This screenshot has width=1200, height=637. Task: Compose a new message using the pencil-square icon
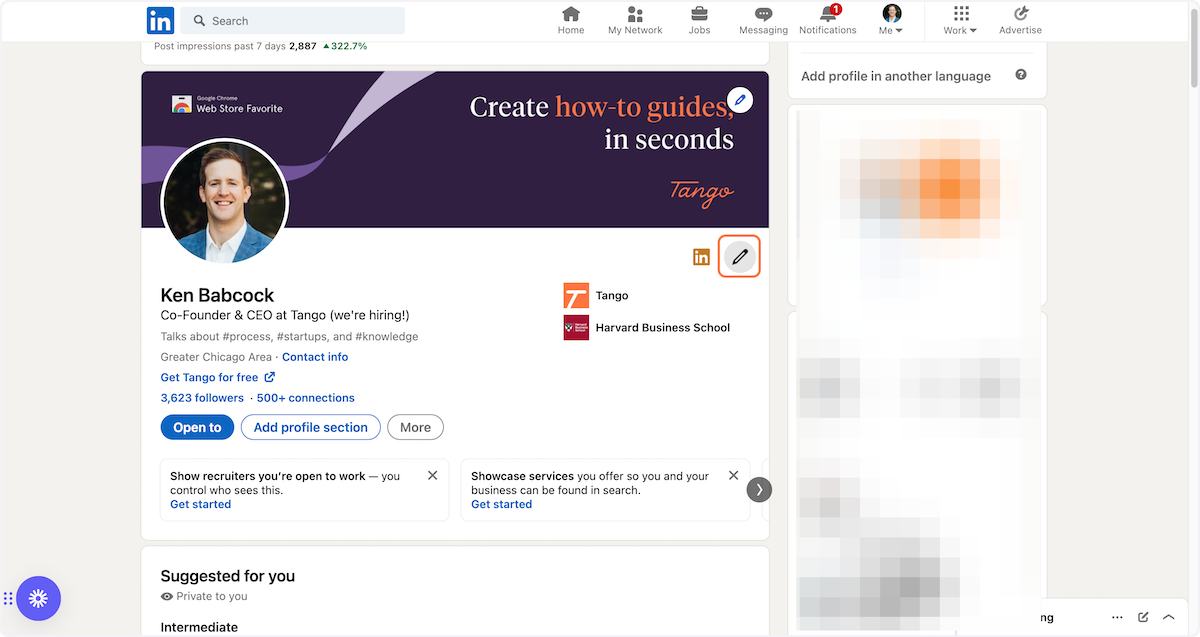click(1143, 617)
